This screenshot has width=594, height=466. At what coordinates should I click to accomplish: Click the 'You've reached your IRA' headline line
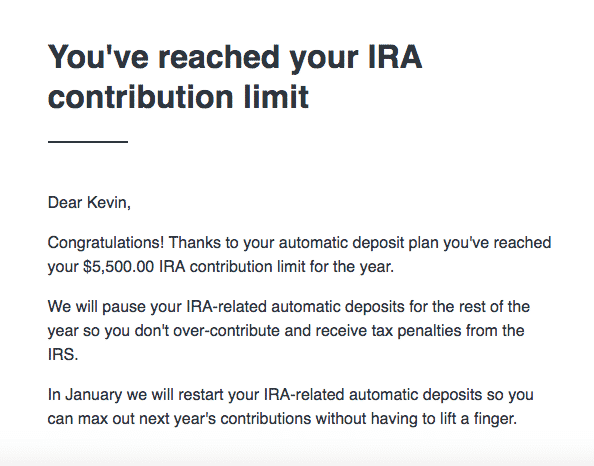[235, 58]
